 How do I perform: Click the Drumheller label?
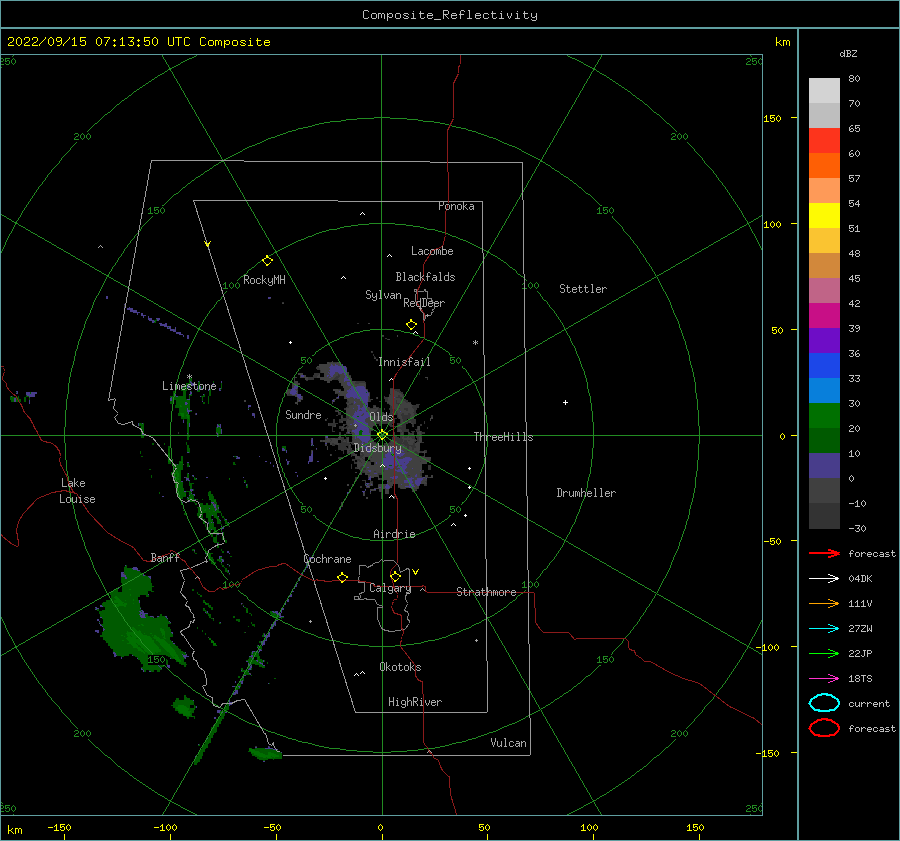[x=586, y=493]
